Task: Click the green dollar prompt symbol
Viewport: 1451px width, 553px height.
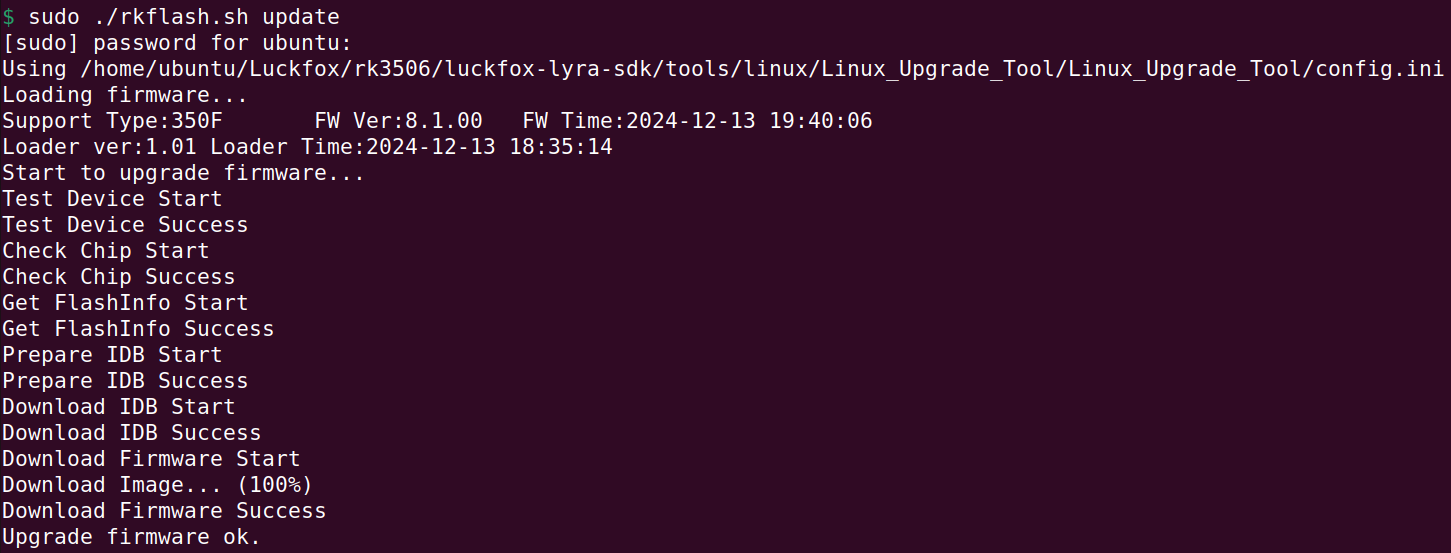Action: click(8, 18)
